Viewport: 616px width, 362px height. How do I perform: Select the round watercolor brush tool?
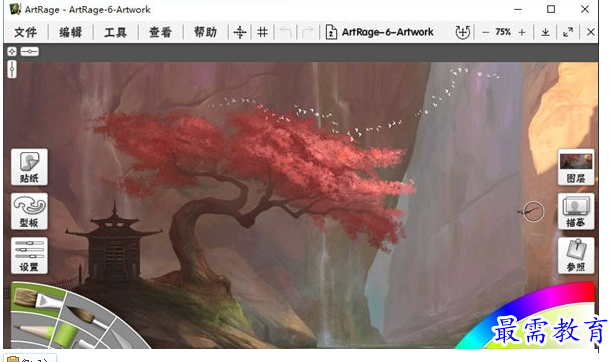click(x=87, y=316)
